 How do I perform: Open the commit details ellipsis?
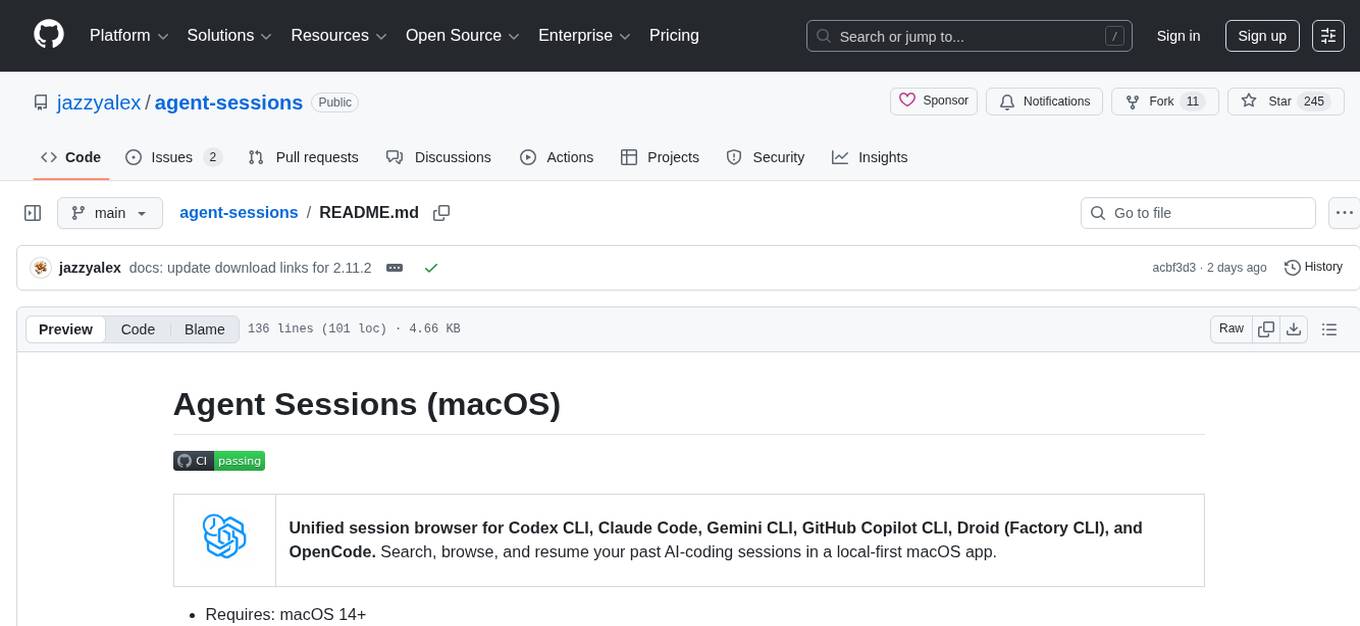point(395,268)
